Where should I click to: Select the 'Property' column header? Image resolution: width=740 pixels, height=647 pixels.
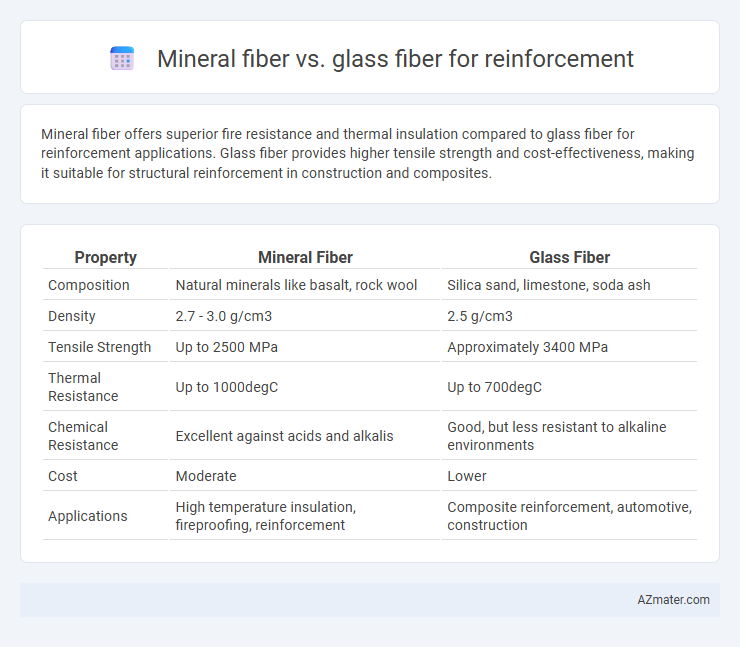105,257
